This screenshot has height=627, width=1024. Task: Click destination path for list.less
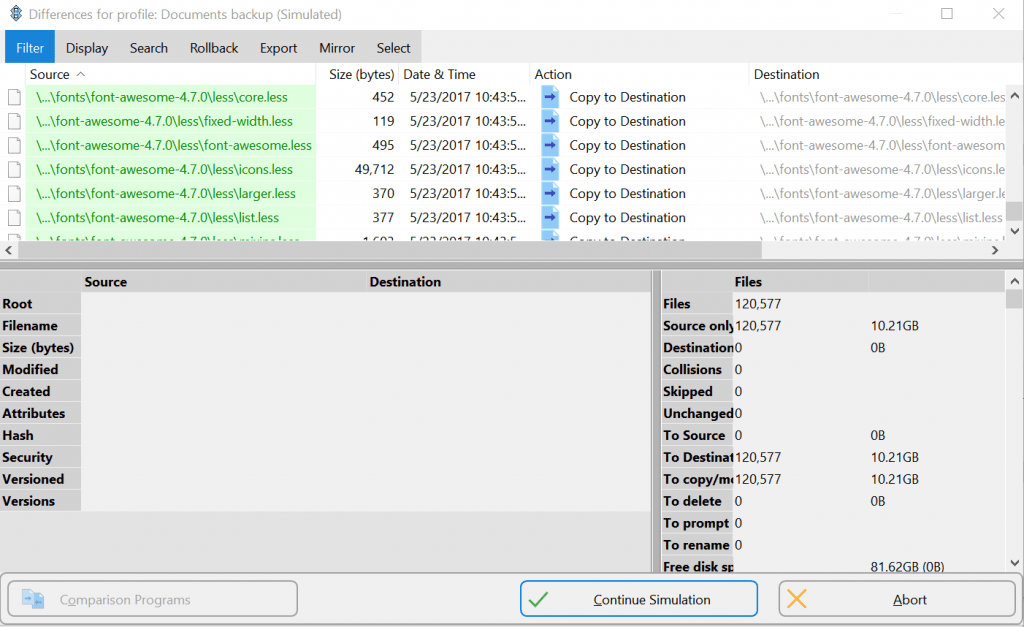pos(881,218)
